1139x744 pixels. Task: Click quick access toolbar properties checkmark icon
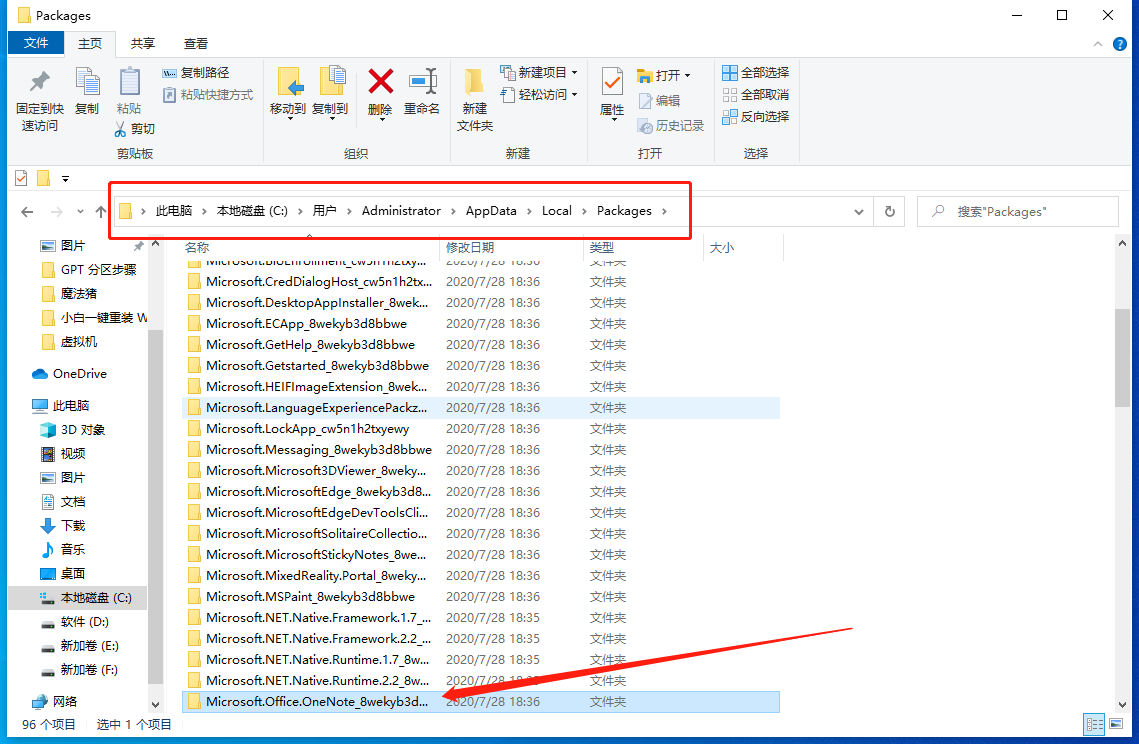(x=21, y=178)
